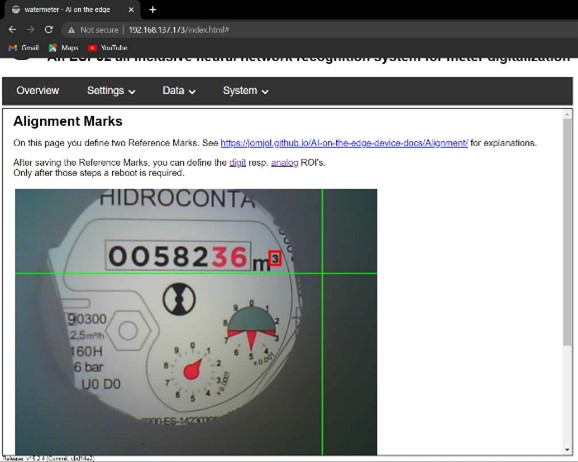
Task: Close the watermeter browser tab
Action: [x=131, y=10]
